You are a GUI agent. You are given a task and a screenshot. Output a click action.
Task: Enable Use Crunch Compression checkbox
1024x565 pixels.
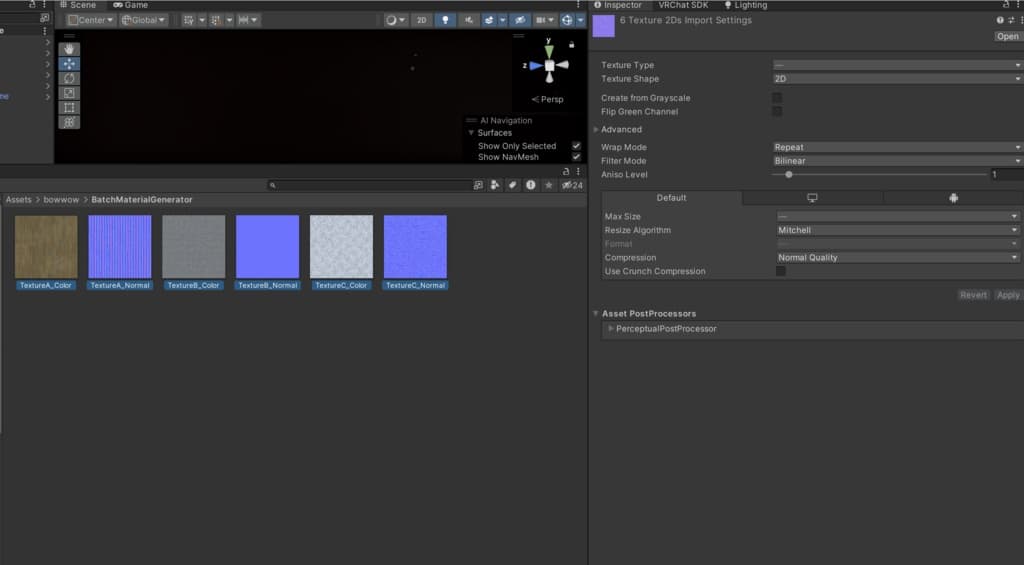tap(781, 271)
